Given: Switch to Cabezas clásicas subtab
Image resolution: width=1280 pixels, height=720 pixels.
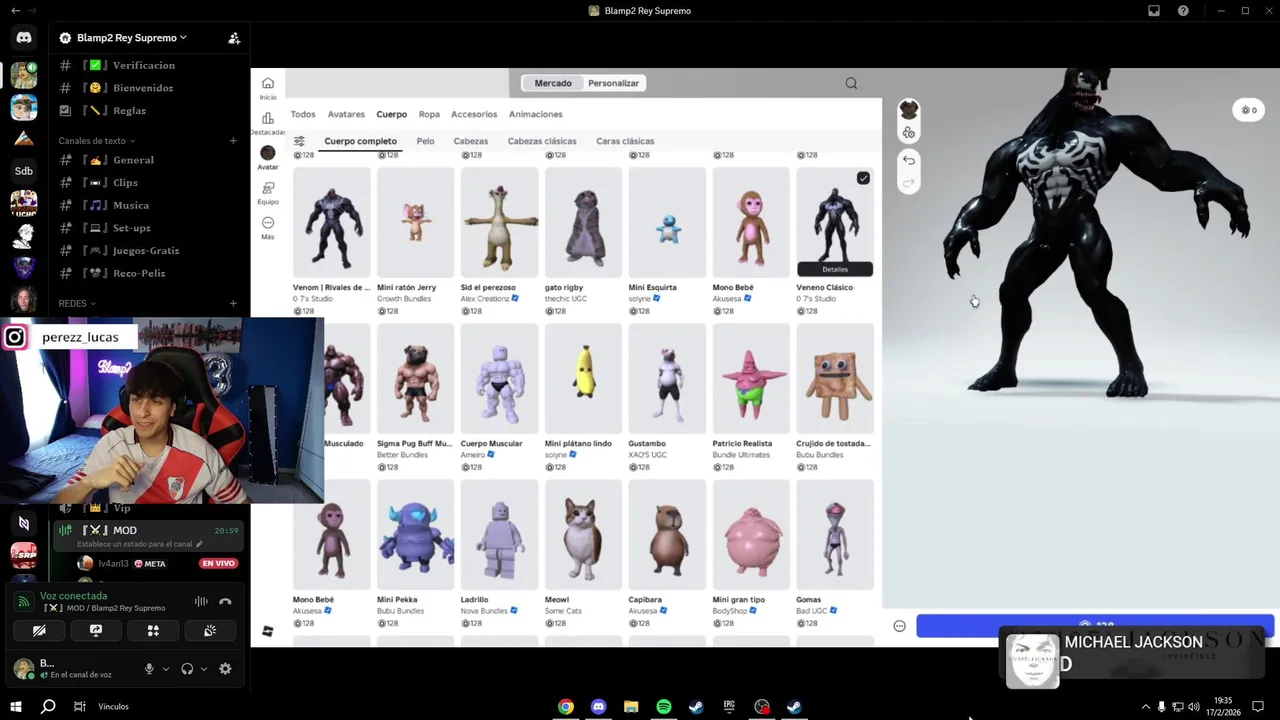Looking at the screenshot, I should [542, 141].
